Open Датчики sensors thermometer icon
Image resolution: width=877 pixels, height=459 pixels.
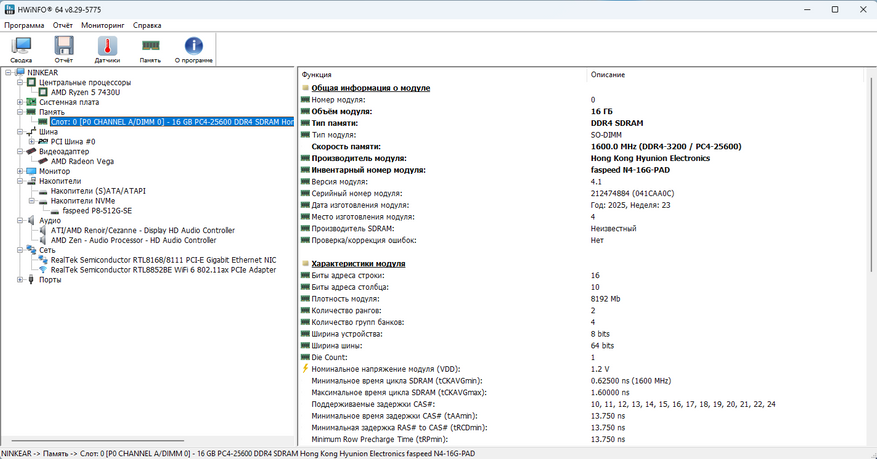point(107,49)
